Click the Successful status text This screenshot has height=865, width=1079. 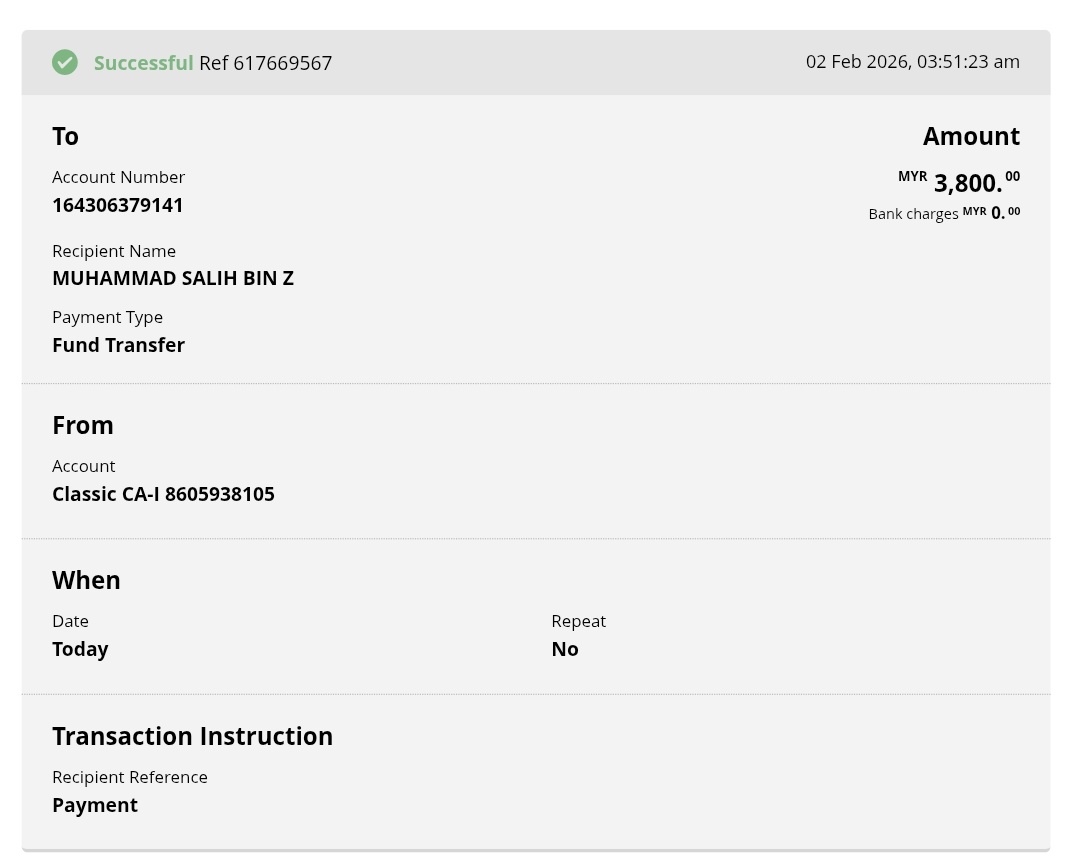pyautogui.click(x=143, y=63)
